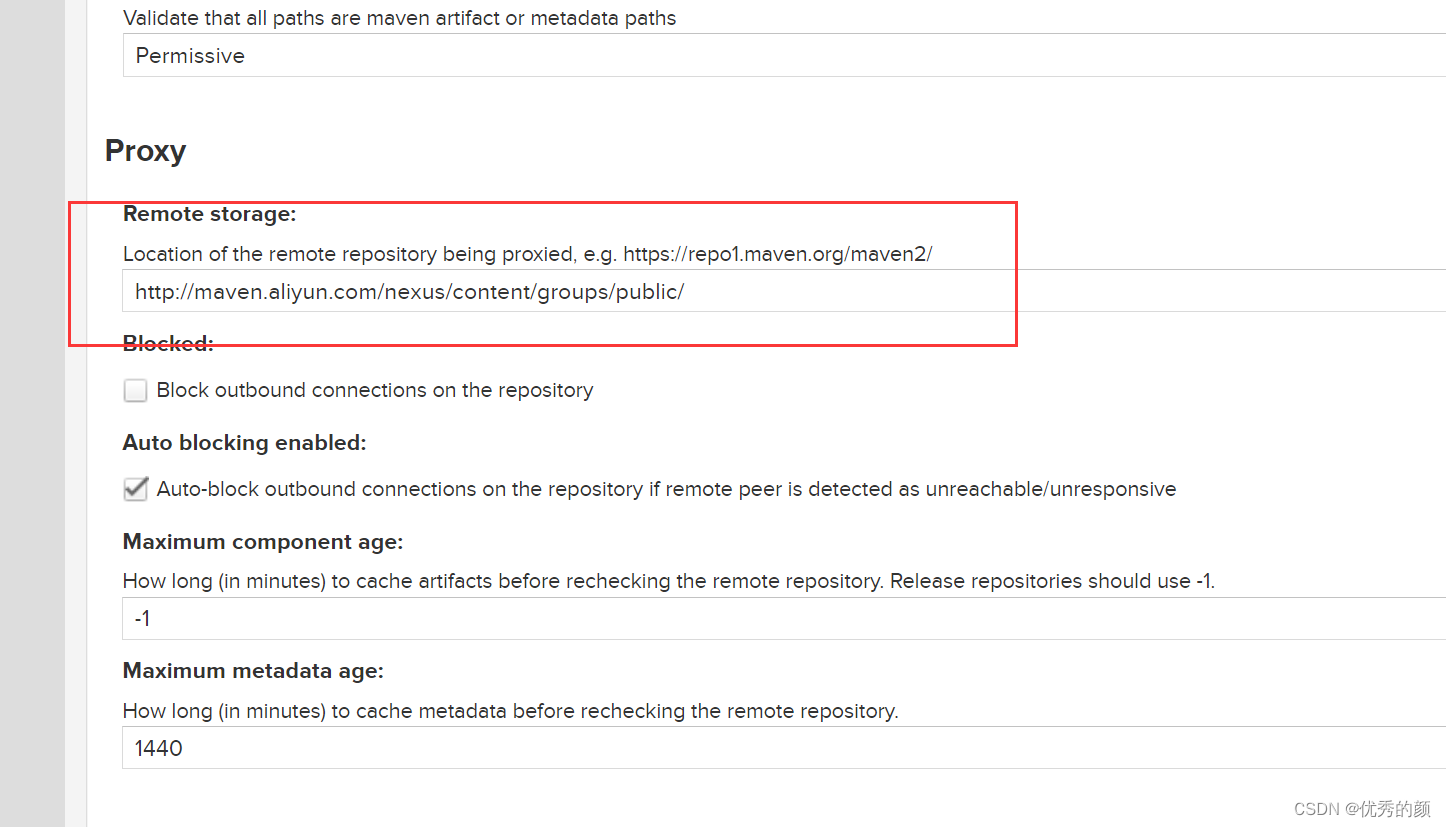
Task: Click the 'Block outbound connections on the repository' label
Action: click(x=375, y=390)
